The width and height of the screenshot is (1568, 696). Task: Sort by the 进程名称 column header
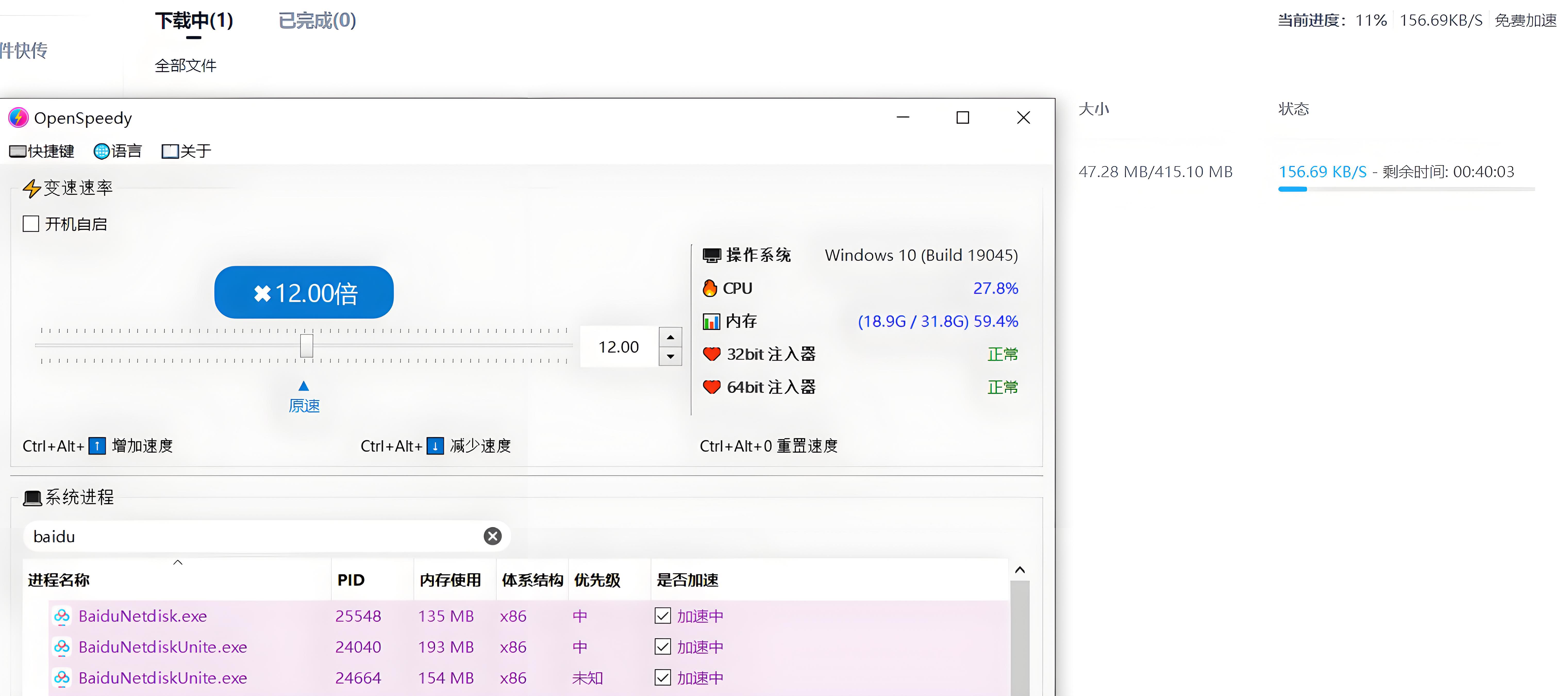tap(177, 580)
